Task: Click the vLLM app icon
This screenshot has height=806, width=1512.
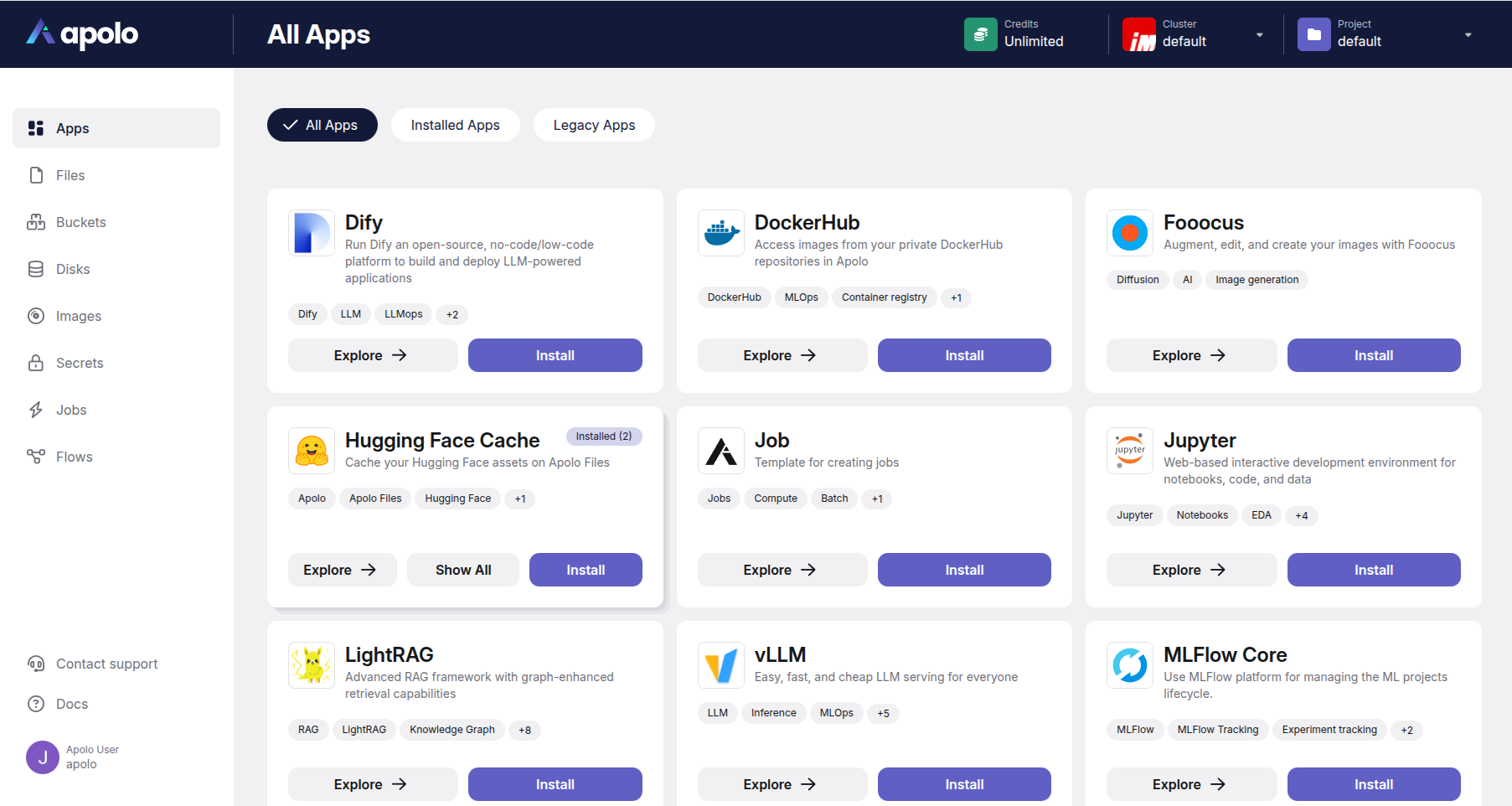Action: [721, 664]
